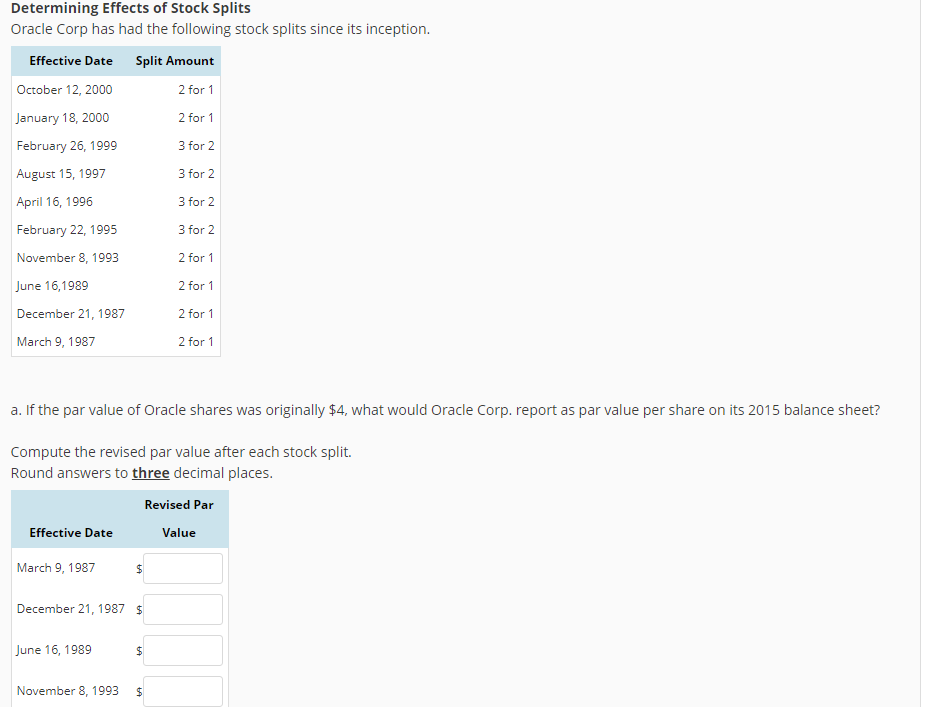Click the Revised Par Value column header

tap(179, 517)
